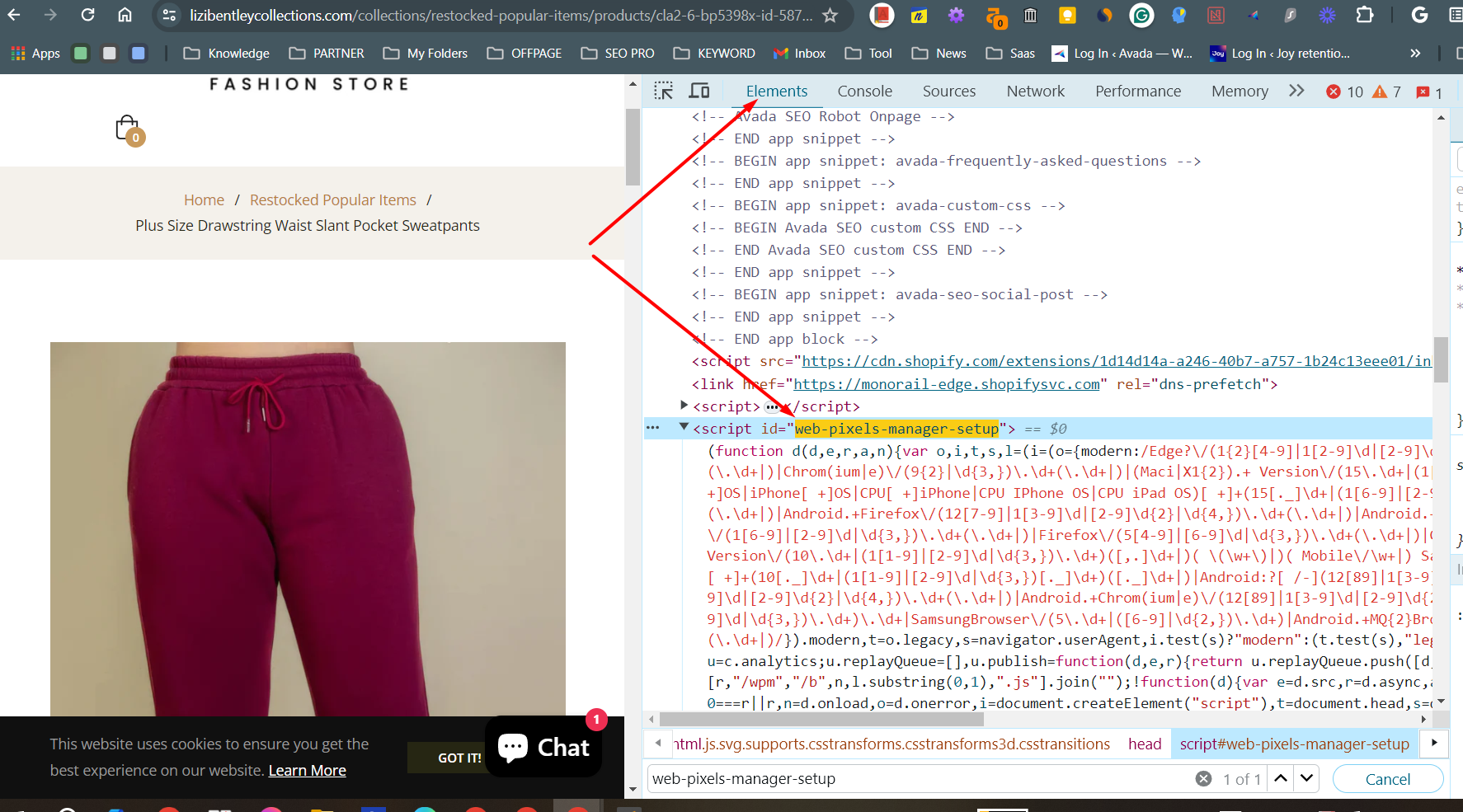Collapse the web-pixels-manager-setup script node
This screenshot has width=1463, height=812.
tap(684, 427)
